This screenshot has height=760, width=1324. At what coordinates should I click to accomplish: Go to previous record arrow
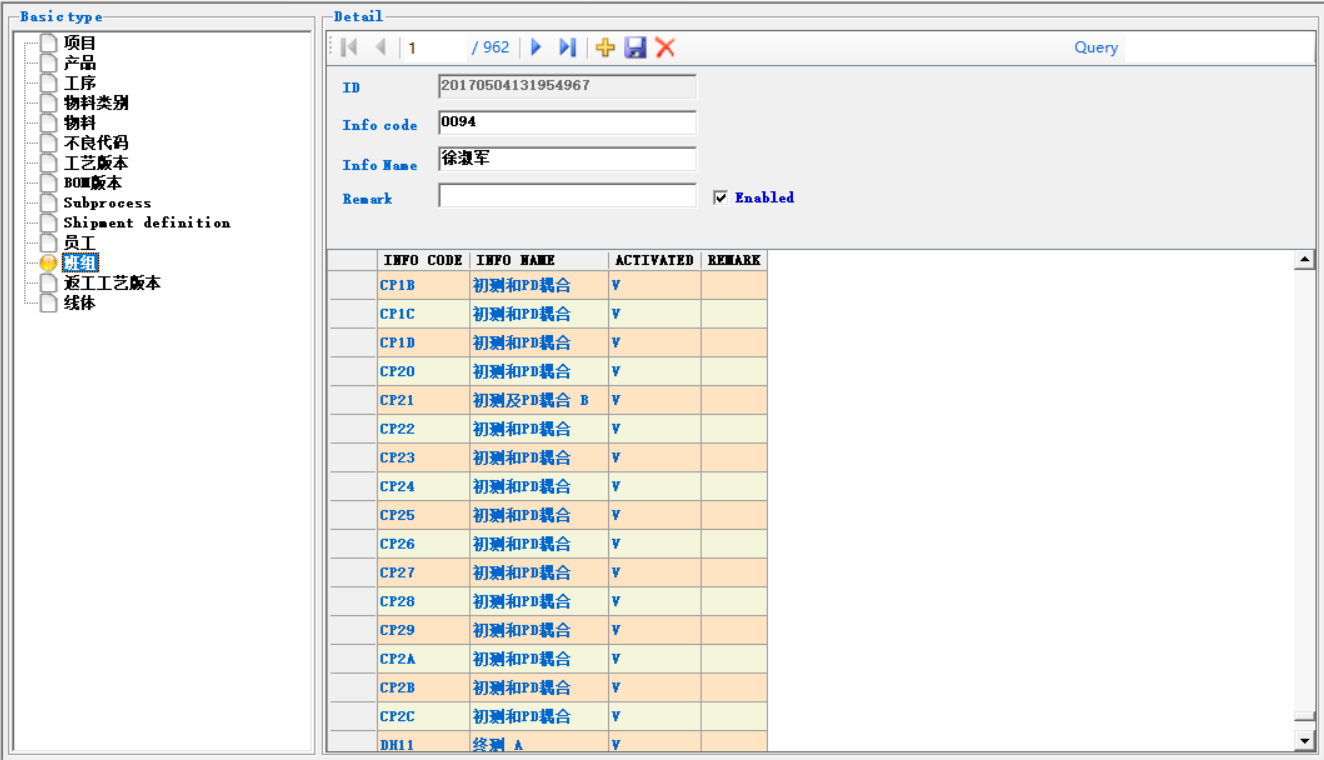click(x=380, y=47)
